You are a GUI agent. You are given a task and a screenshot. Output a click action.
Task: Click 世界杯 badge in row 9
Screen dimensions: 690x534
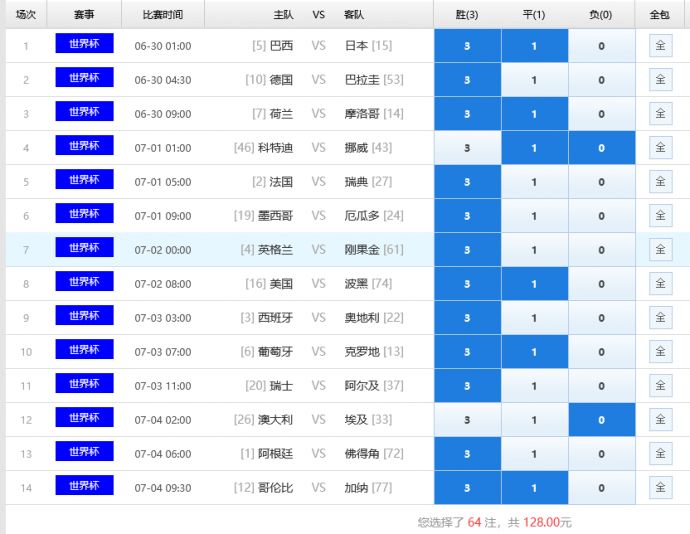coord(84,315)
